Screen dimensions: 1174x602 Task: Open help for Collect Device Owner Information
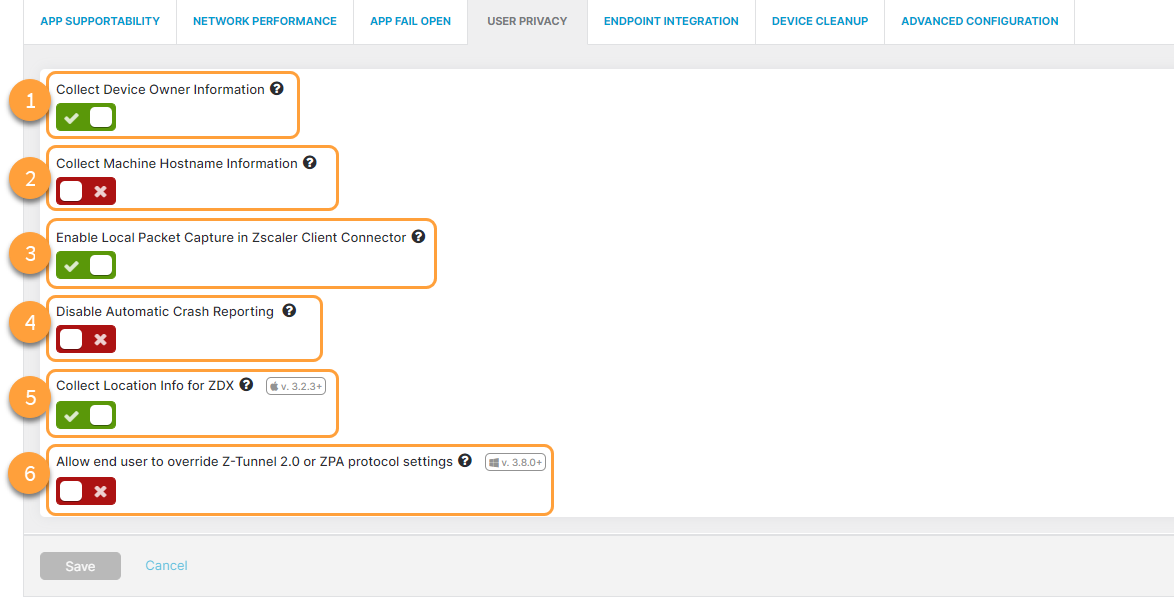coord(277,89)
